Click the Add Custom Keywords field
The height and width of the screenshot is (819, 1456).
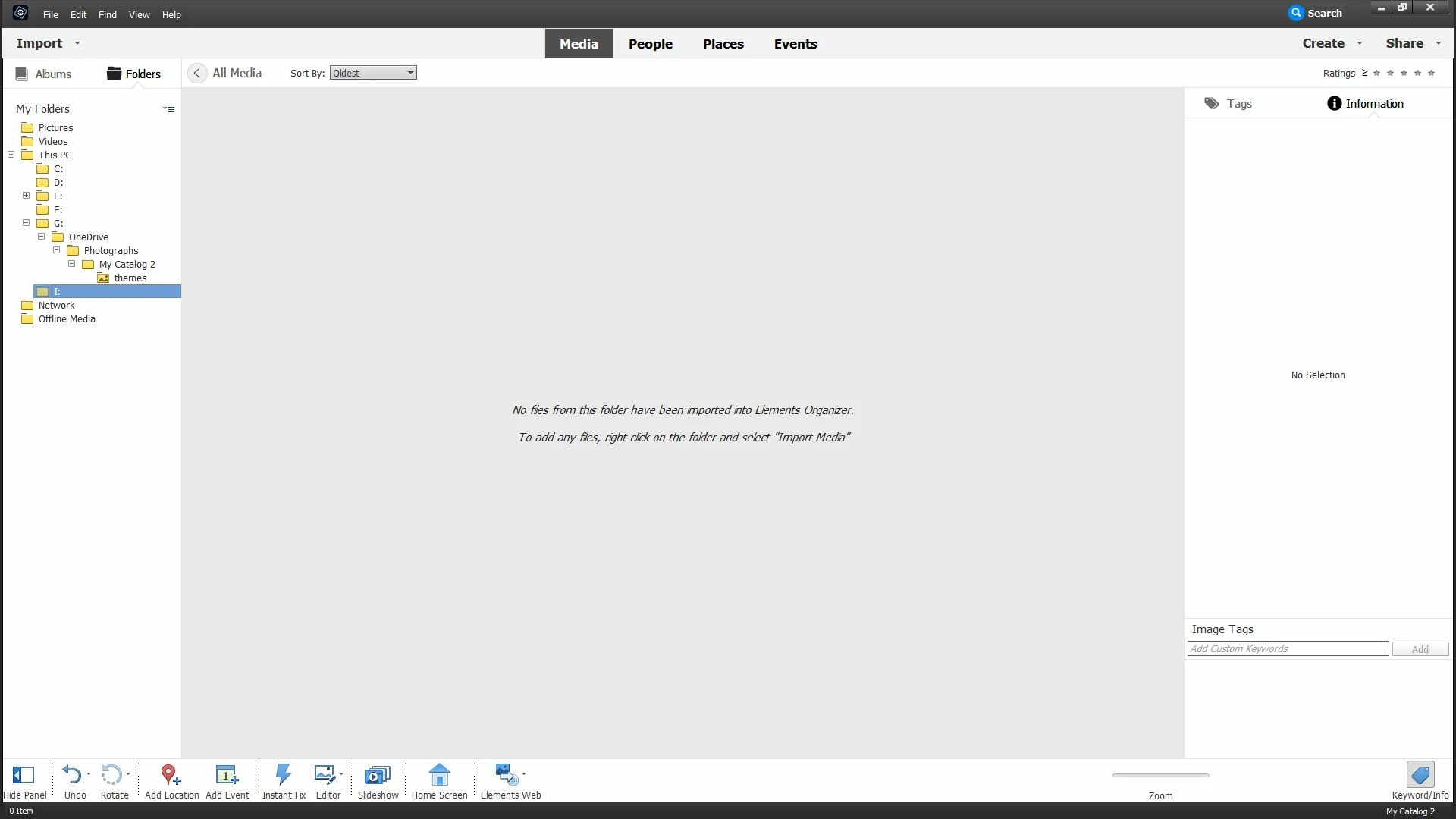click(x=1287, y=649)
